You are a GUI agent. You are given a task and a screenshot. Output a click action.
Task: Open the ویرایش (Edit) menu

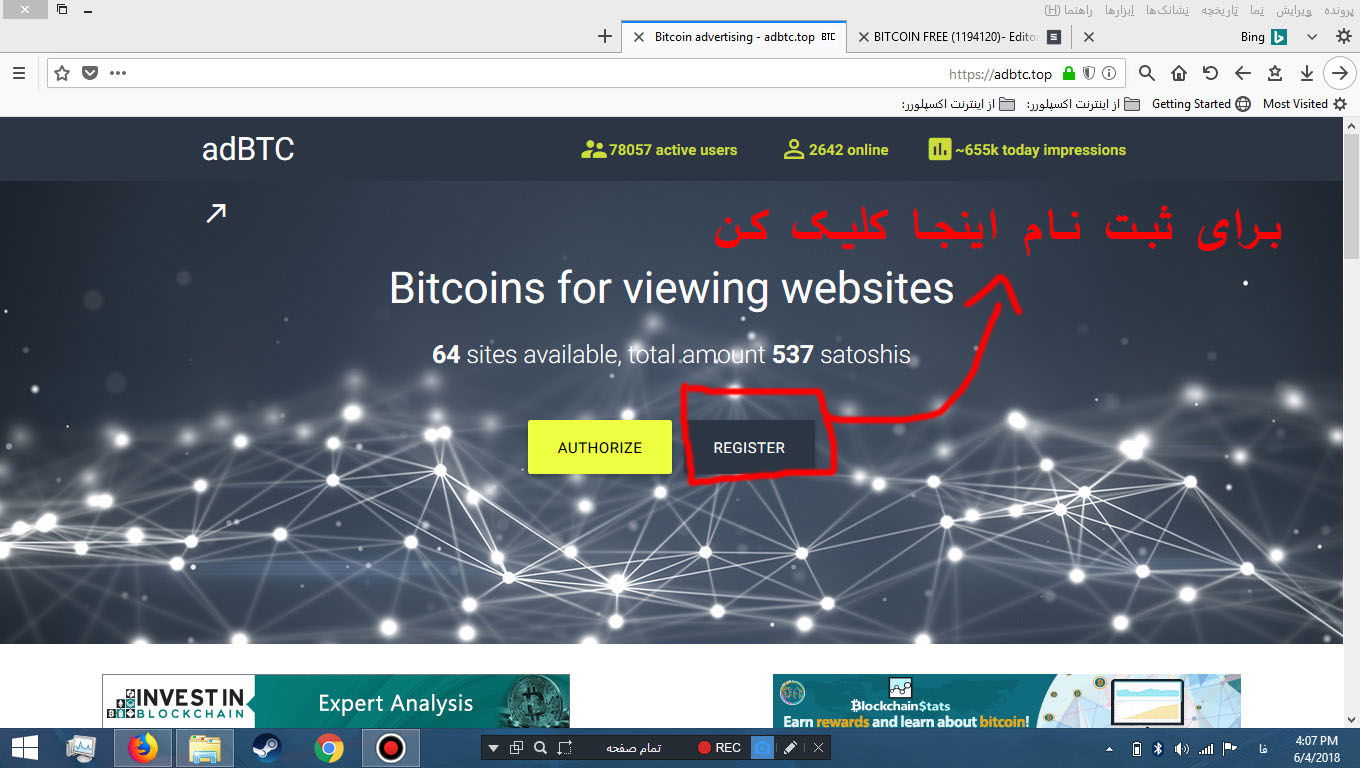click(1293, 10)
